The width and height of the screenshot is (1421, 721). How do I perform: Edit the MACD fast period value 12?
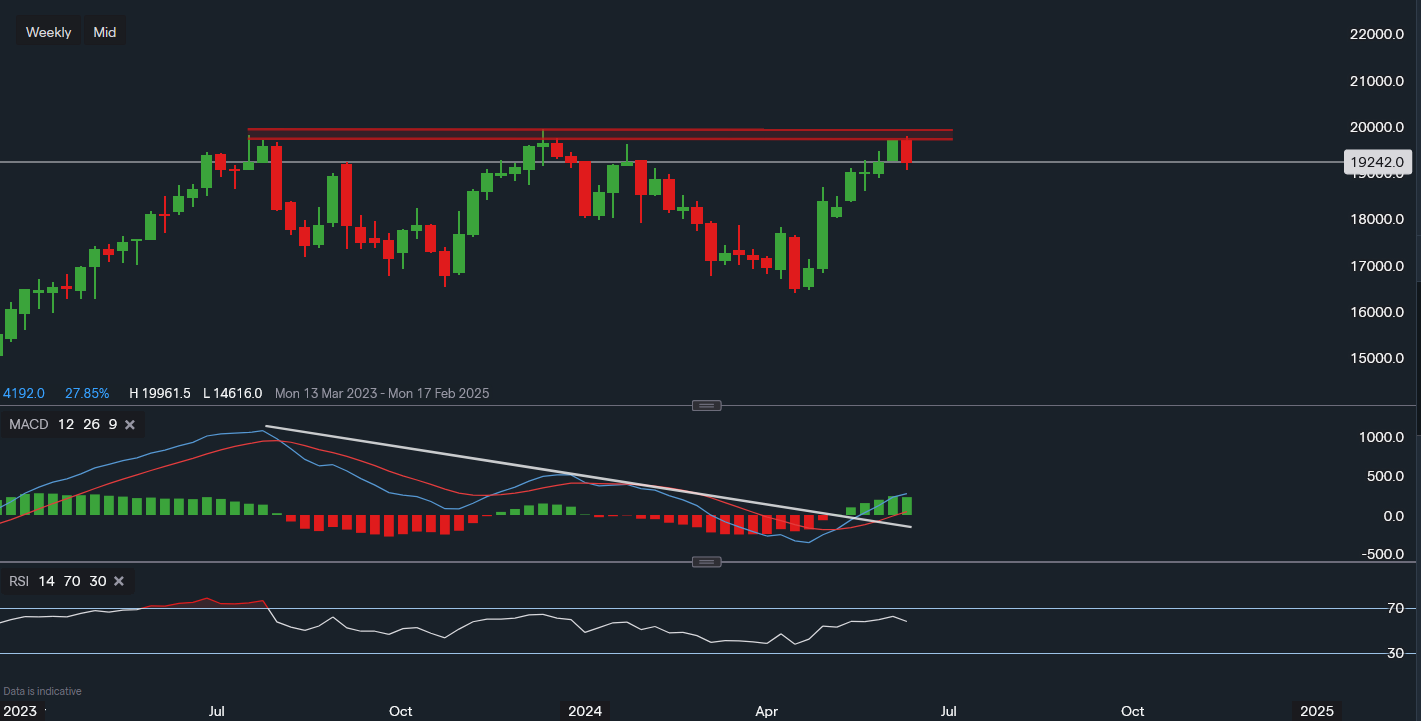[65, 425]
